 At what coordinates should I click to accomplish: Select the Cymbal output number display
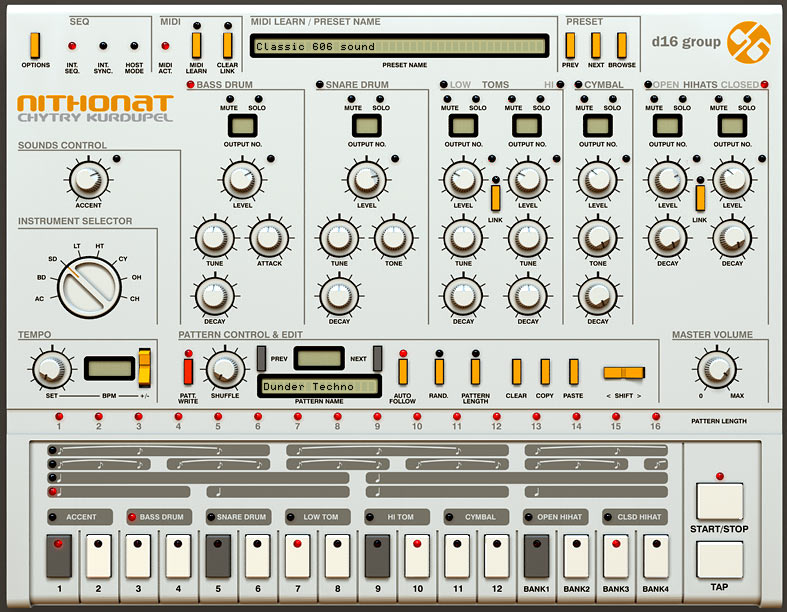coord(598,126)
